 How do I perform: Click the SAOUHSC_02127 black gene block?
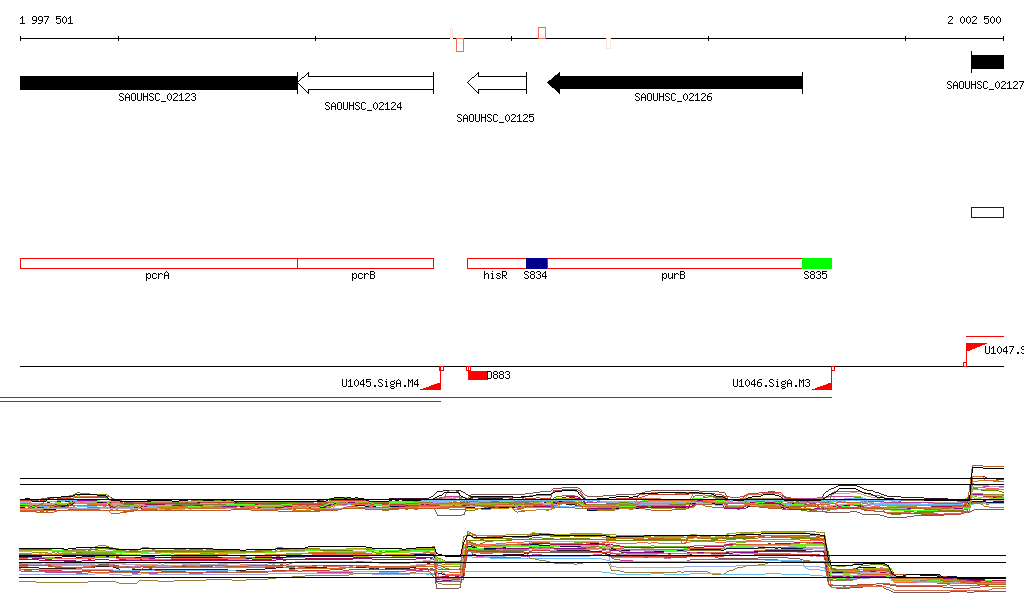[987, 63]
